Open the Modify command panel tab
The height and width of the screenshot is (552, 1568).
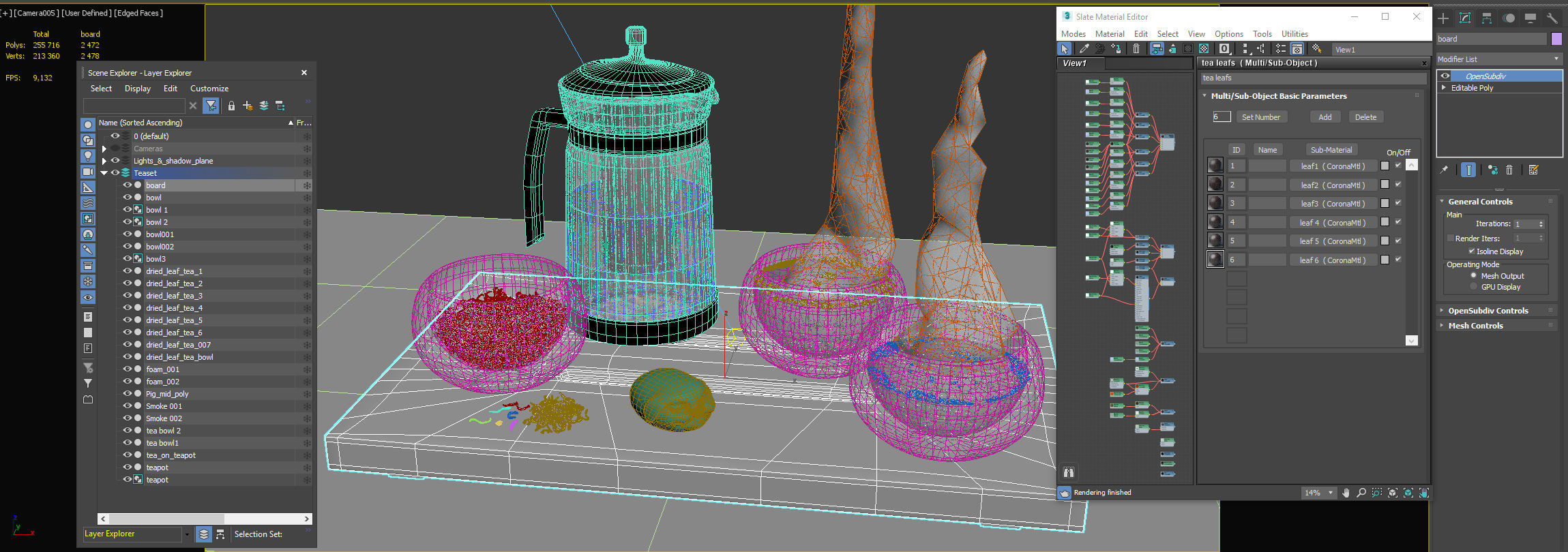1465,18
